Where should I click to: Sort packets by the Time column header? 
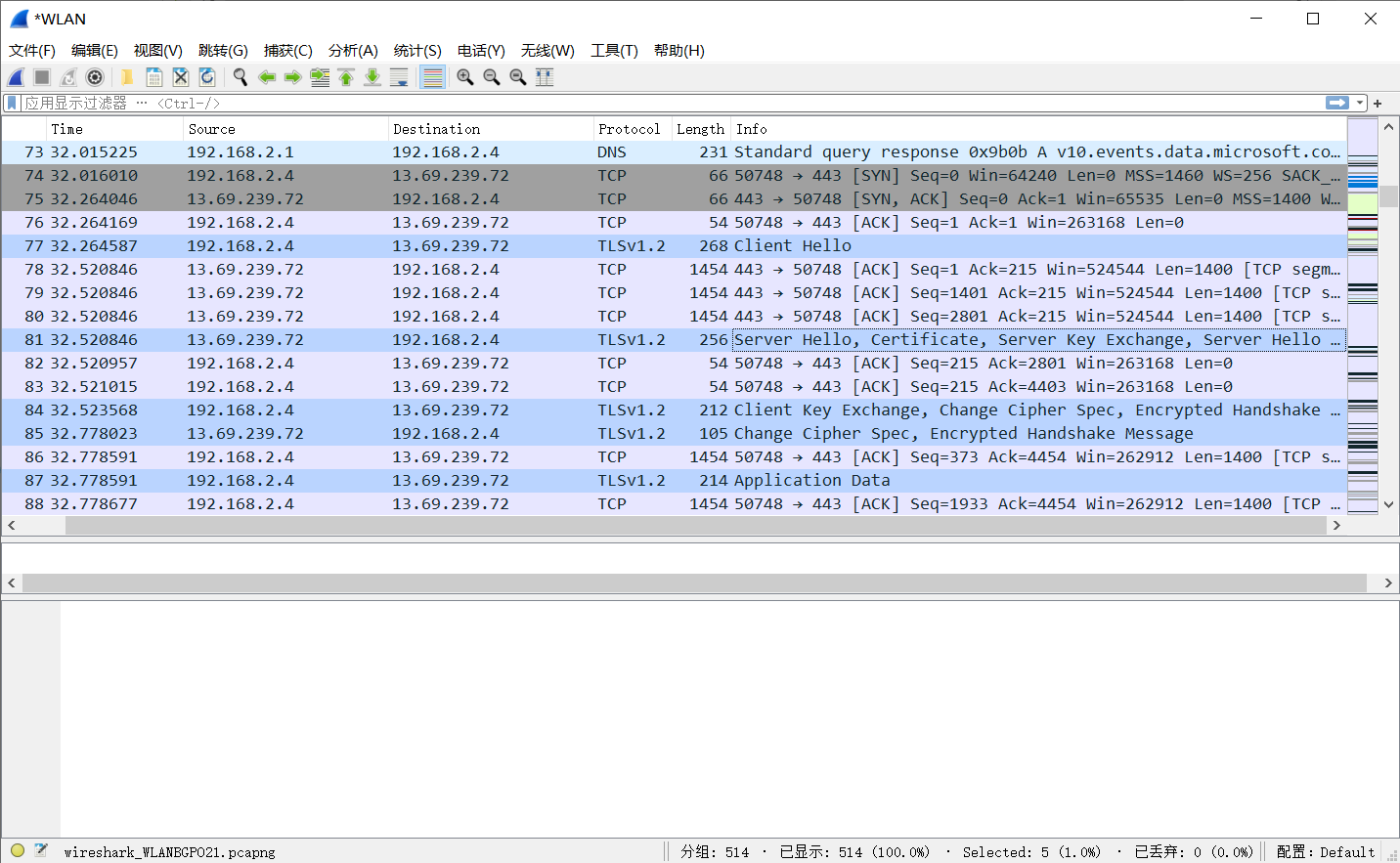114,129
